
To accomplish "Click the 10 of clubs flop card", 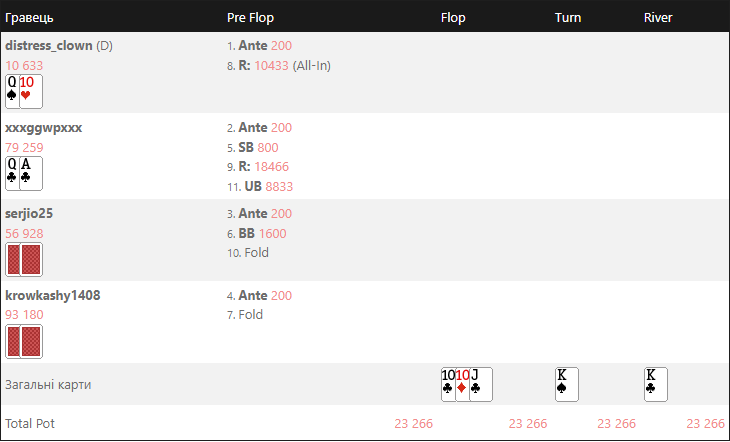I will coord(448,385).
